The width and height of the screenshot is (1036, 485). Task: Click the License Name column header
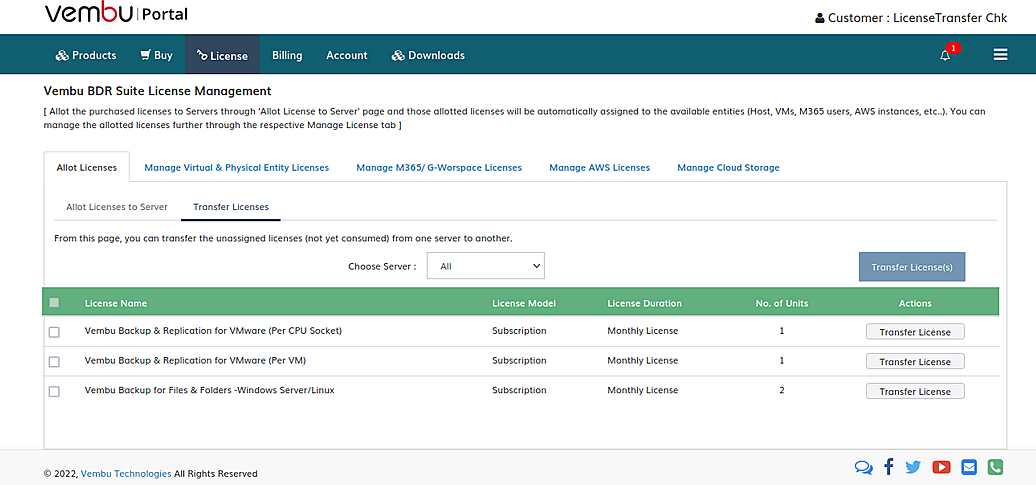click(x=116, y=303)
